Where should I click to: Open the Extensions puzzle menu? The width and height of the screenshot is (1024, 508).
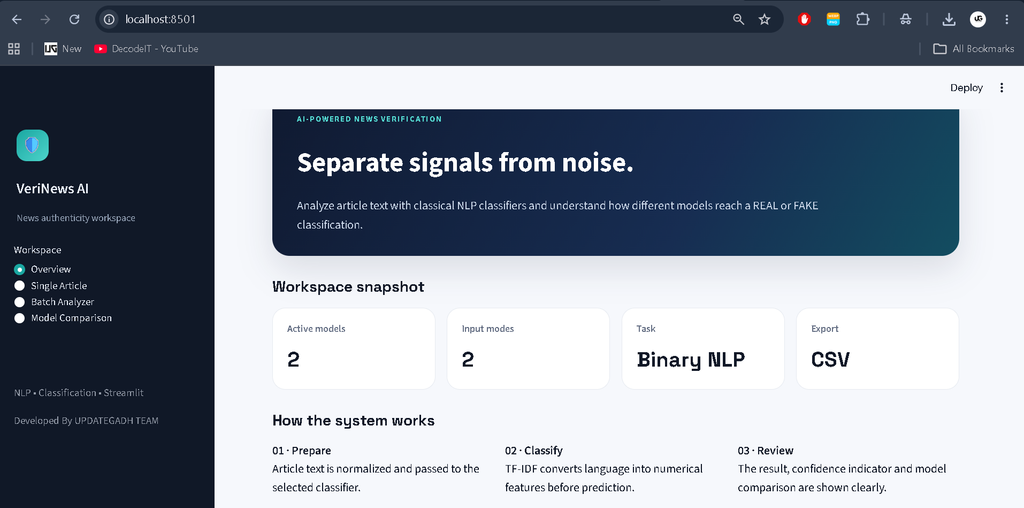pos(863,20)
